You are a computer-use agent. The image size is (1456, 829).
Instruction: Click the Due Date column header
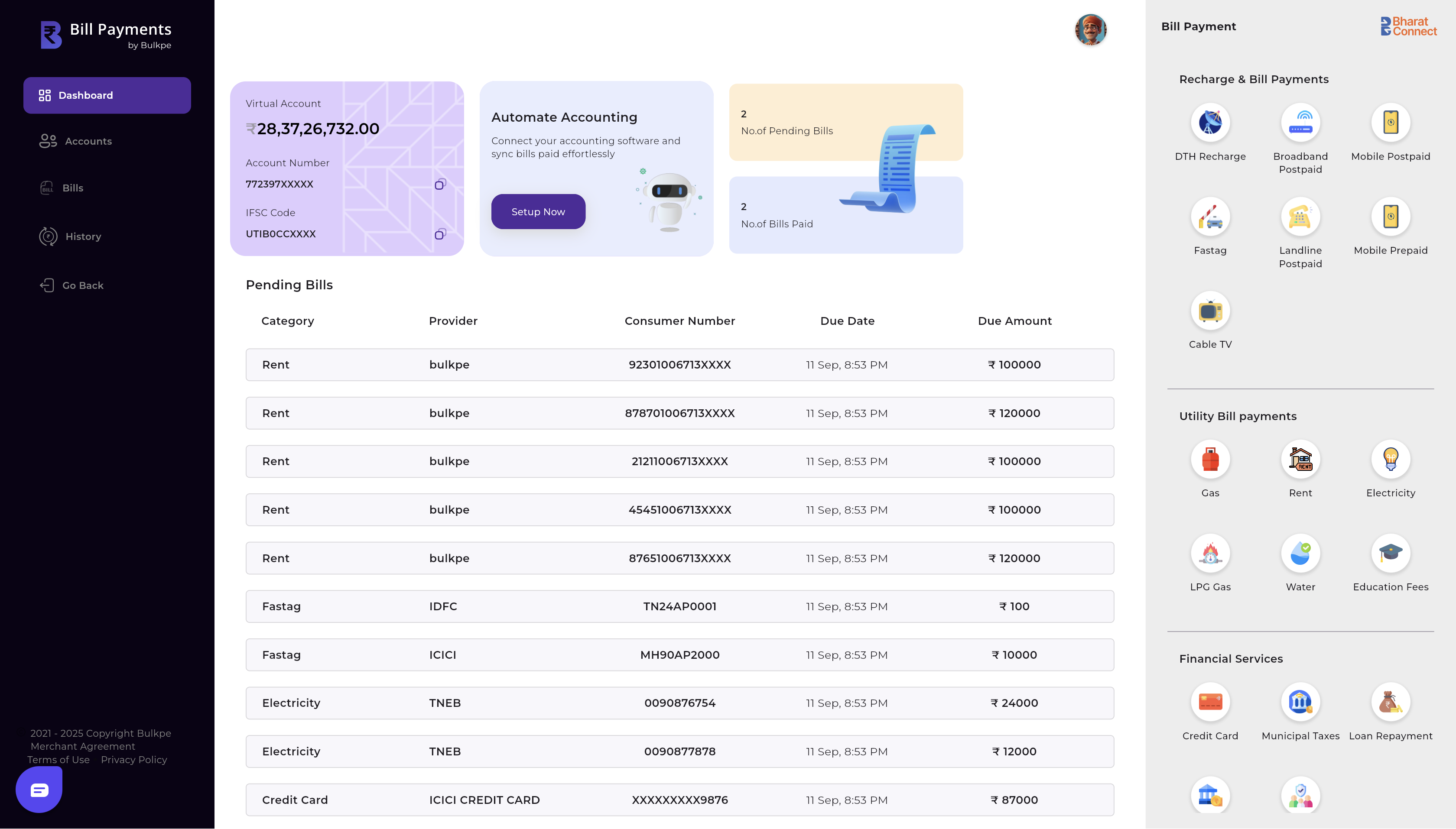pyautogui.click(x=847, y=321)
